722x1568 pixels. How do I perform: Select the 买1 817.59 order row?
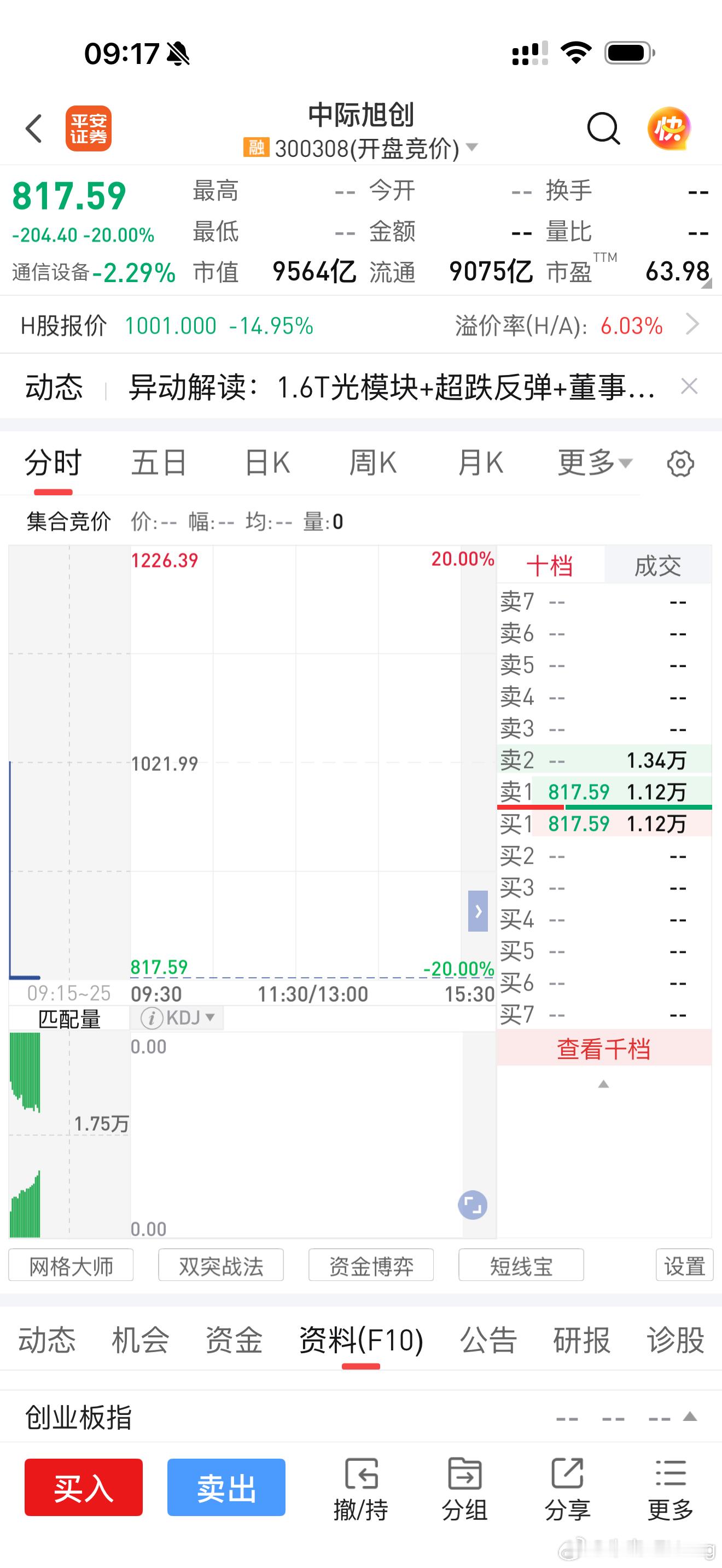[x=604, y=823]
